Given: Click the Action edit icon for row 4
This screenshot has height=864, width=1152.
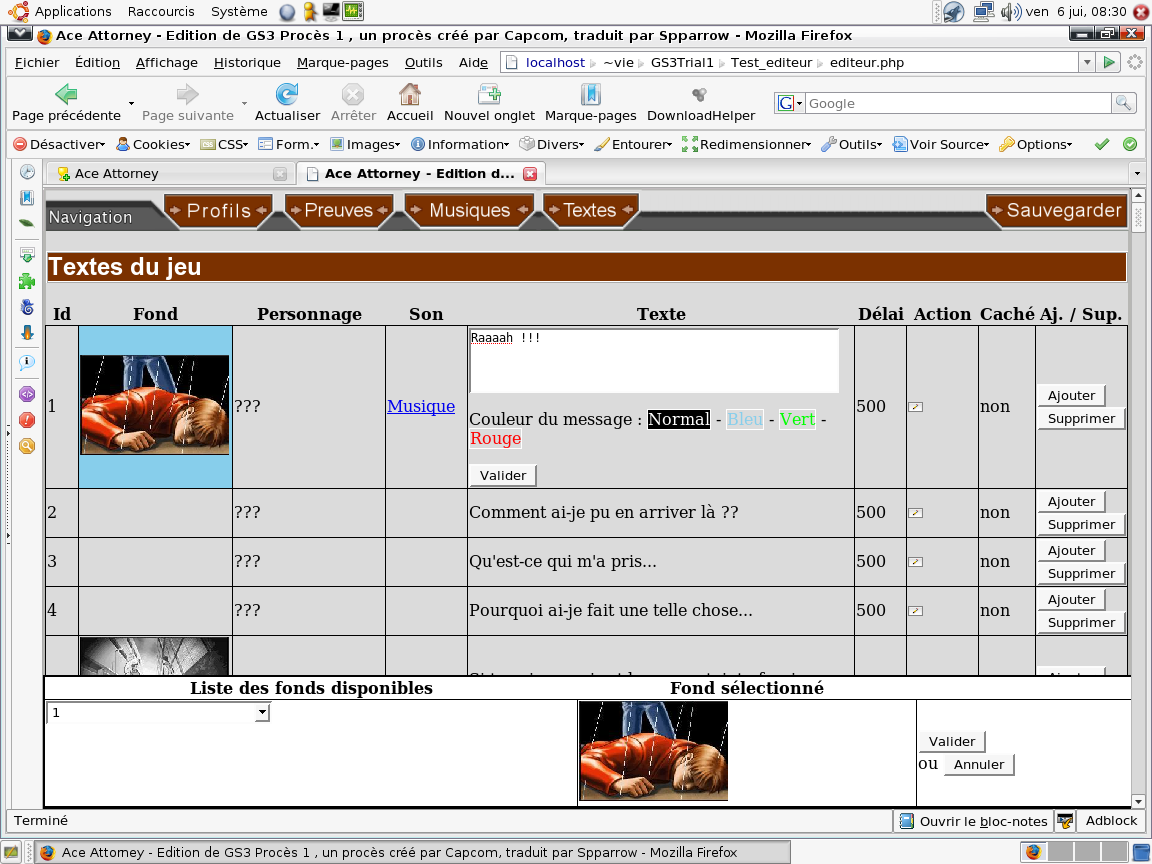Looking at the screenshot, I should (x=915, y=611).
